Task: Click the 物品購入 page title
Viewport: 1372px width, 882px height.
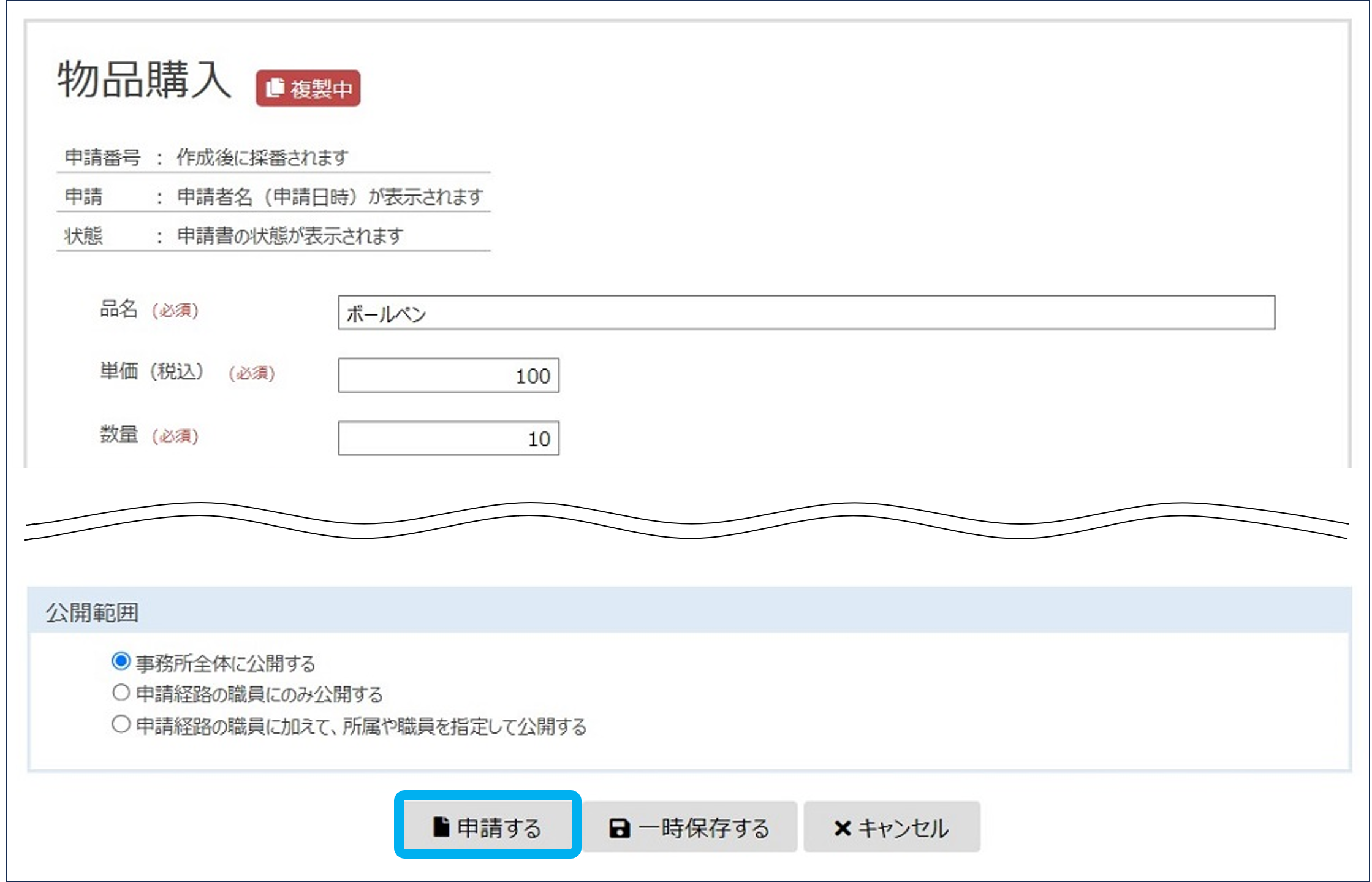Action: tap(145, 80)
